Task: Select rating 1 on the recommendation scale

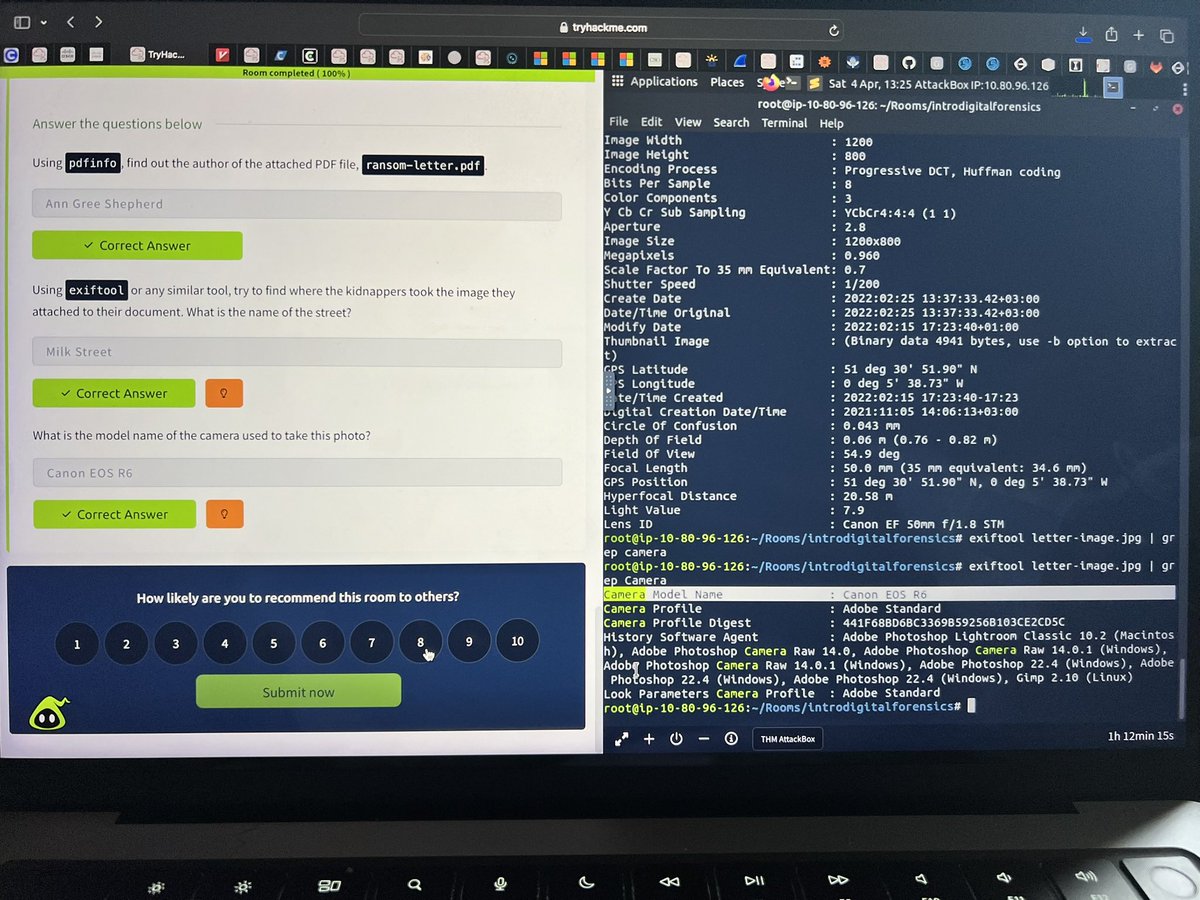Action: click(77, 644)
